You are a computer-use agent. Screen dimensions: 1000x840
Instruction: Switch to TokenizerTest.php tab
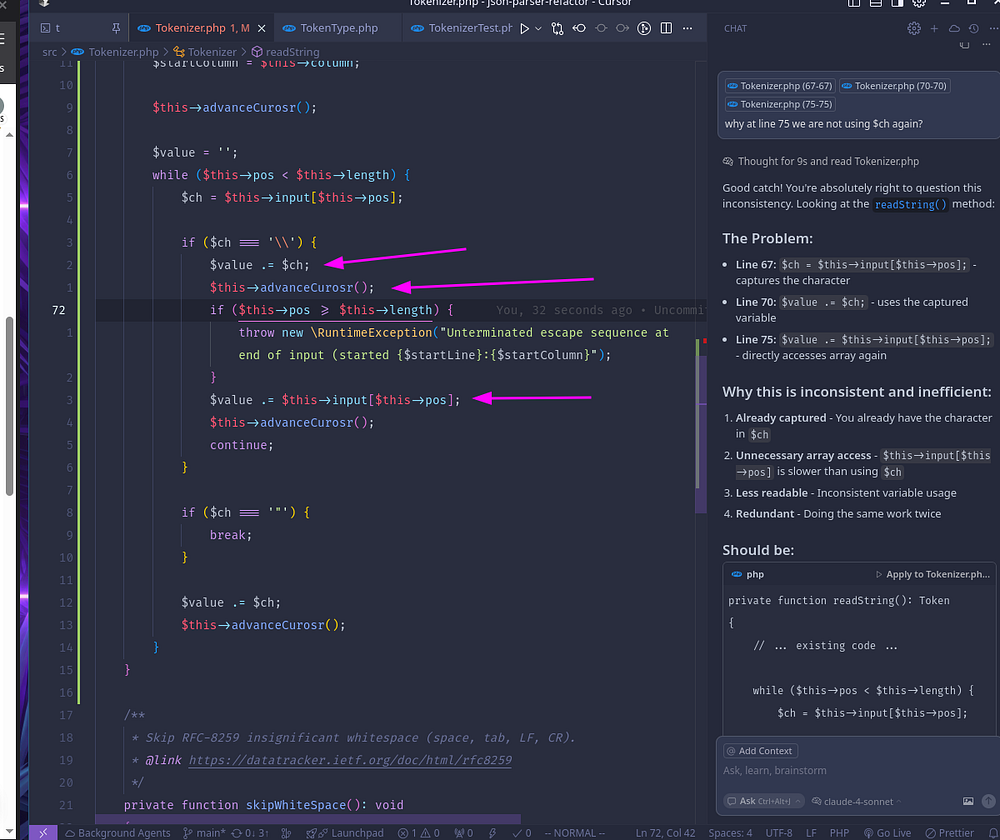pos(461,28)
